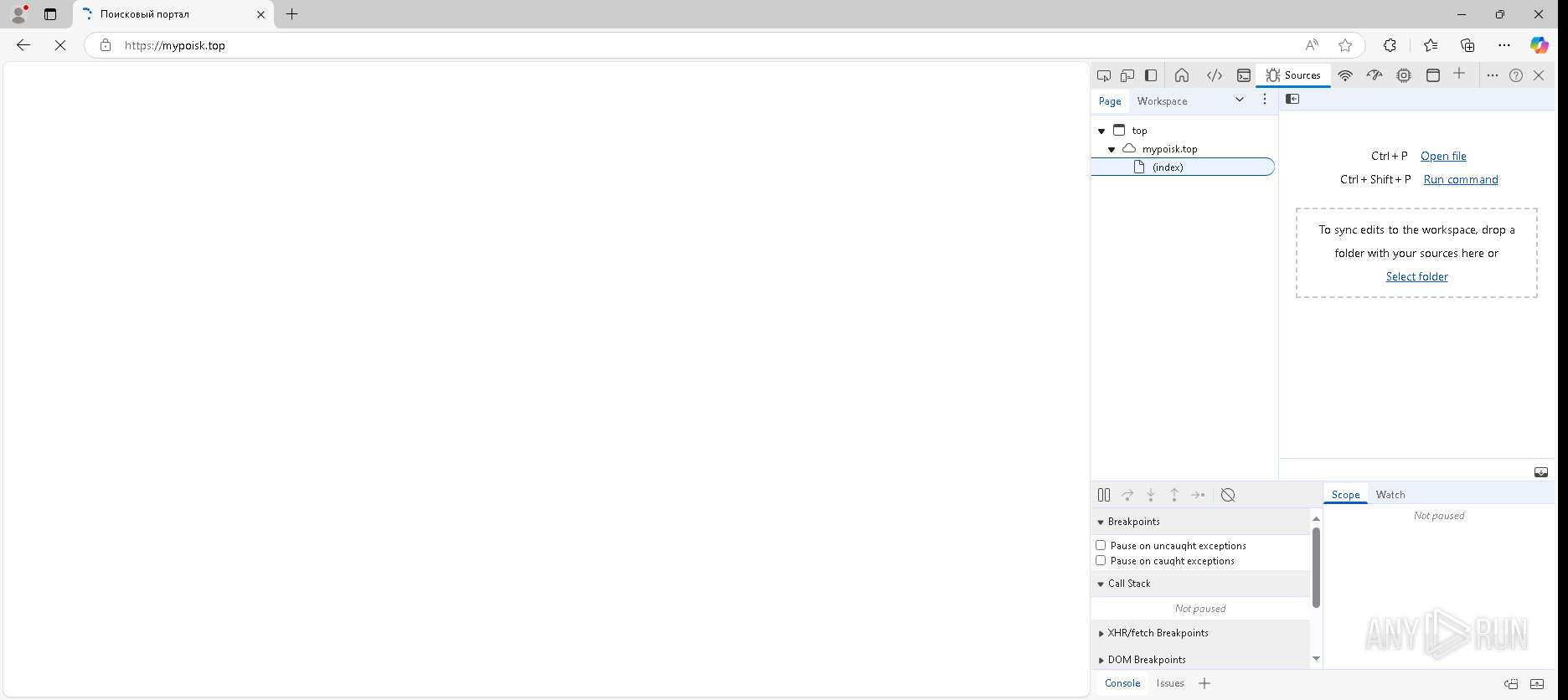Show more navigator tabs dropdown chevron
The width and height of the screenshot is (1568, 700).
pyautogui.click(x=1240, y=100)
